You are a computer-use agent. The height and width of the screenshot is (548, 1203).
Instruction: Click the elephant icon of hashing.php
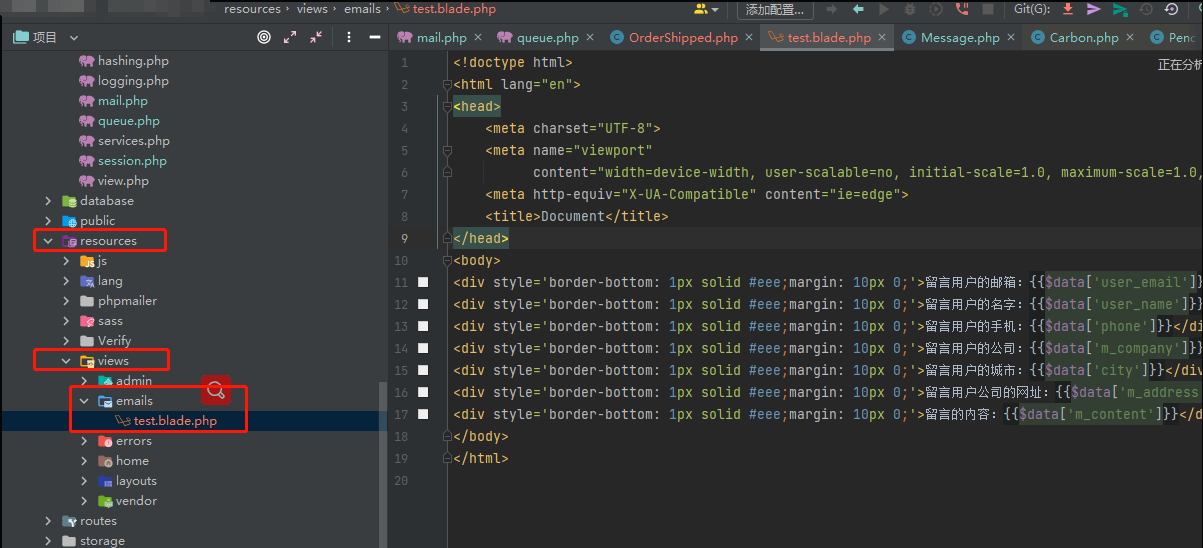(x=87, y=61)
